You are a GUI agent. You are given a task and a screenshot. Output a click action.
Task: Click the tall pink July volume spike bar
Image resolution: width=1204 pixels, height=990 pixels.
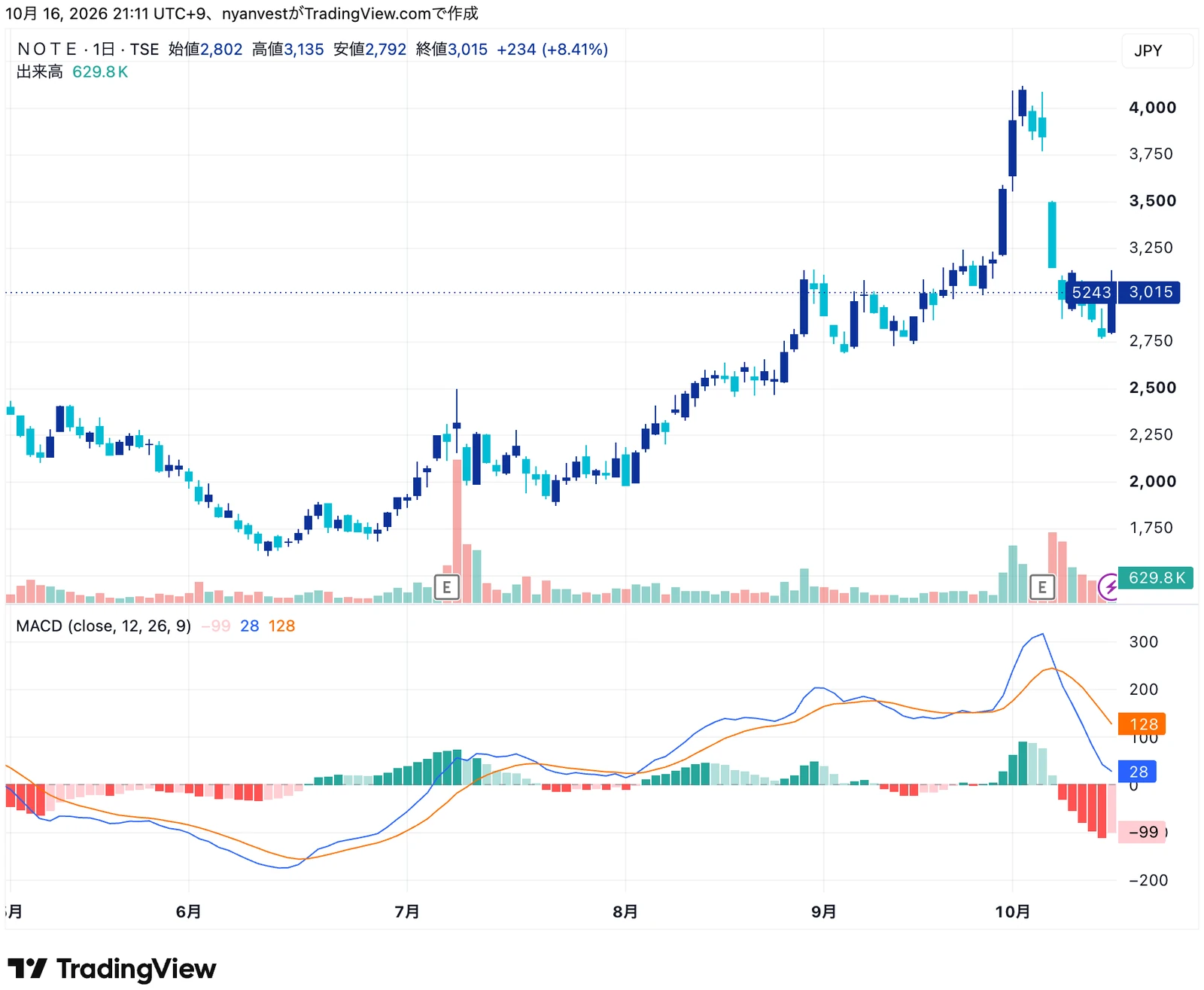click(x=457, y=531)
